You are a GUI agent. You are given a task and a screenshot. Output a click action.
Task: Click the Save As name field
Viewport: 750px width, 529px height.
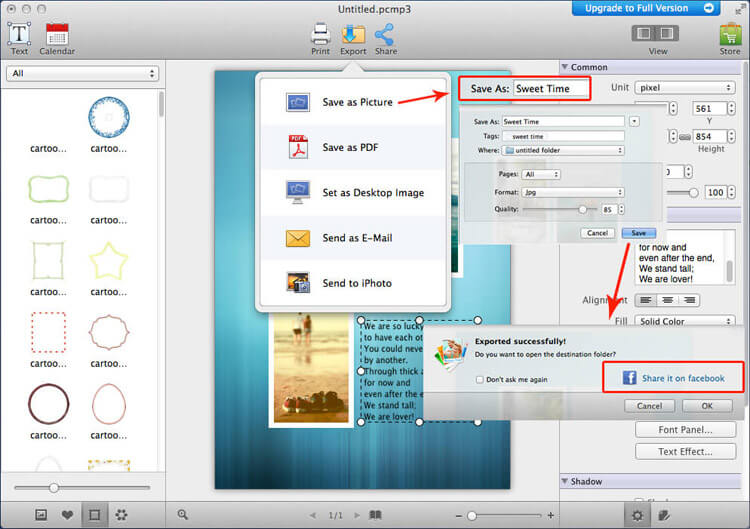pyautogui.click(x=563, y=121)
